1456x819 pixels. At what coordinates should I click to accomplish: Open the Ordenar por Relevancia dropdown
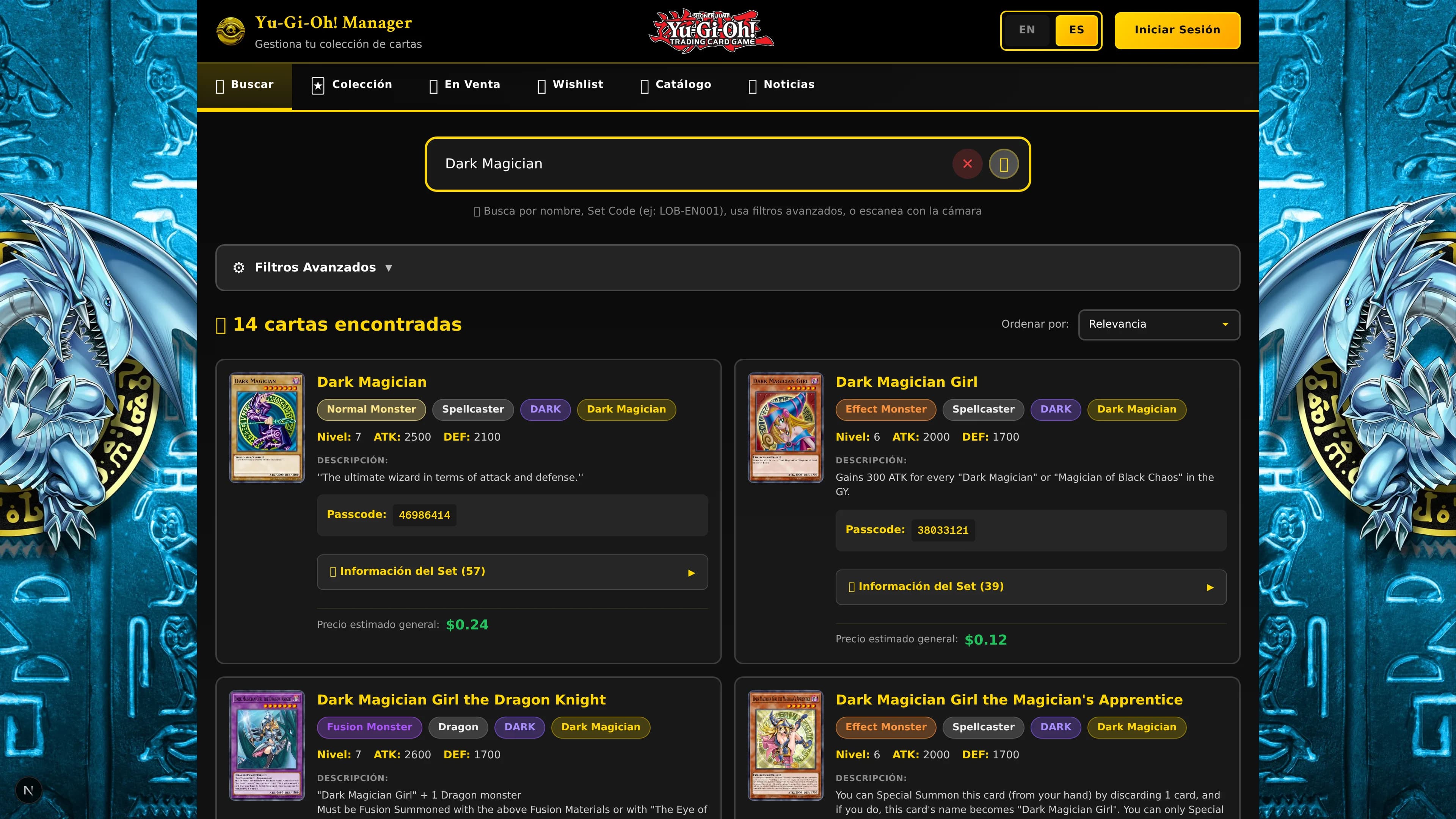tap(1159, 325)
